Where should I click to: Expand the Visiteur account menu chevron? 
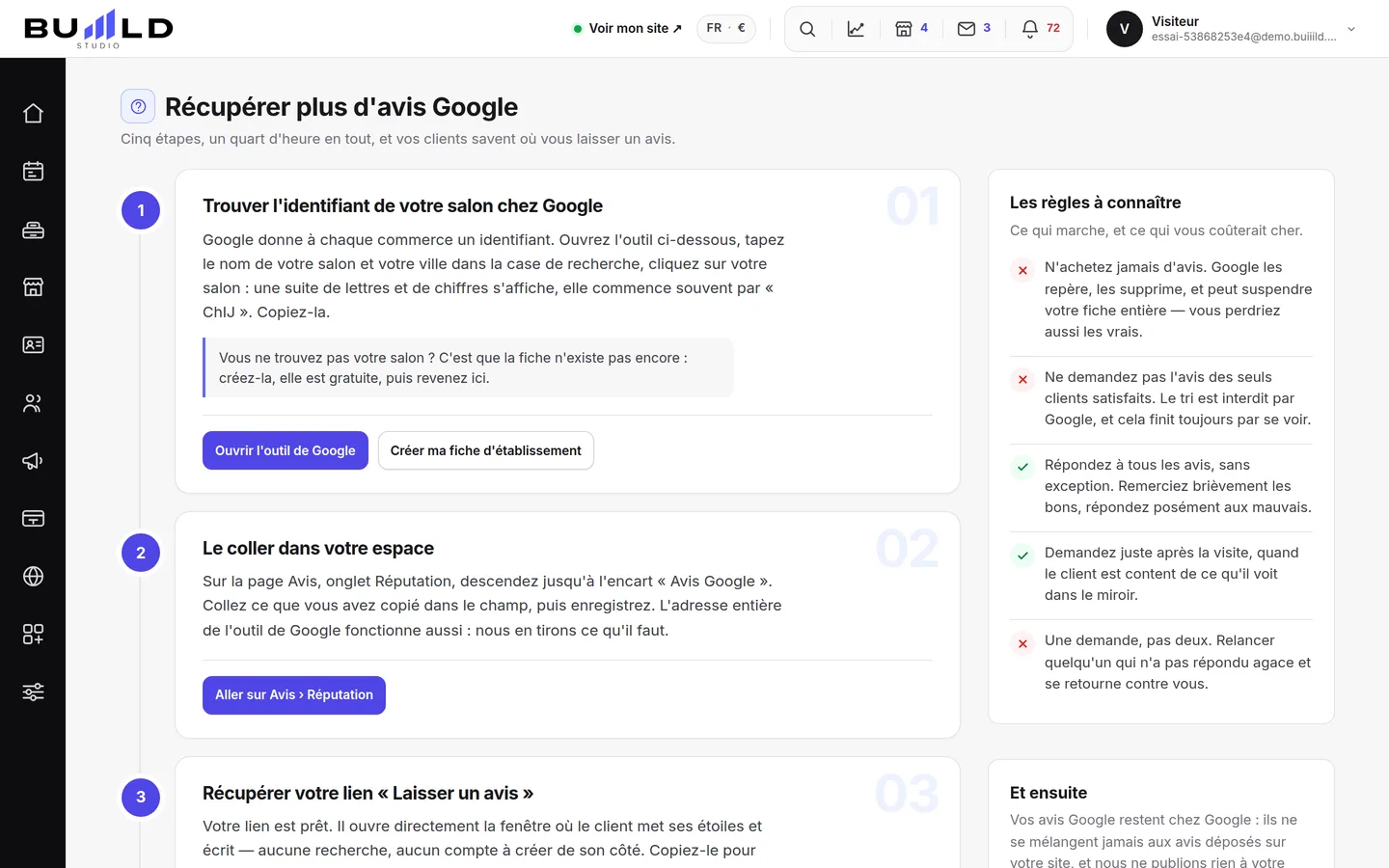1351,29
